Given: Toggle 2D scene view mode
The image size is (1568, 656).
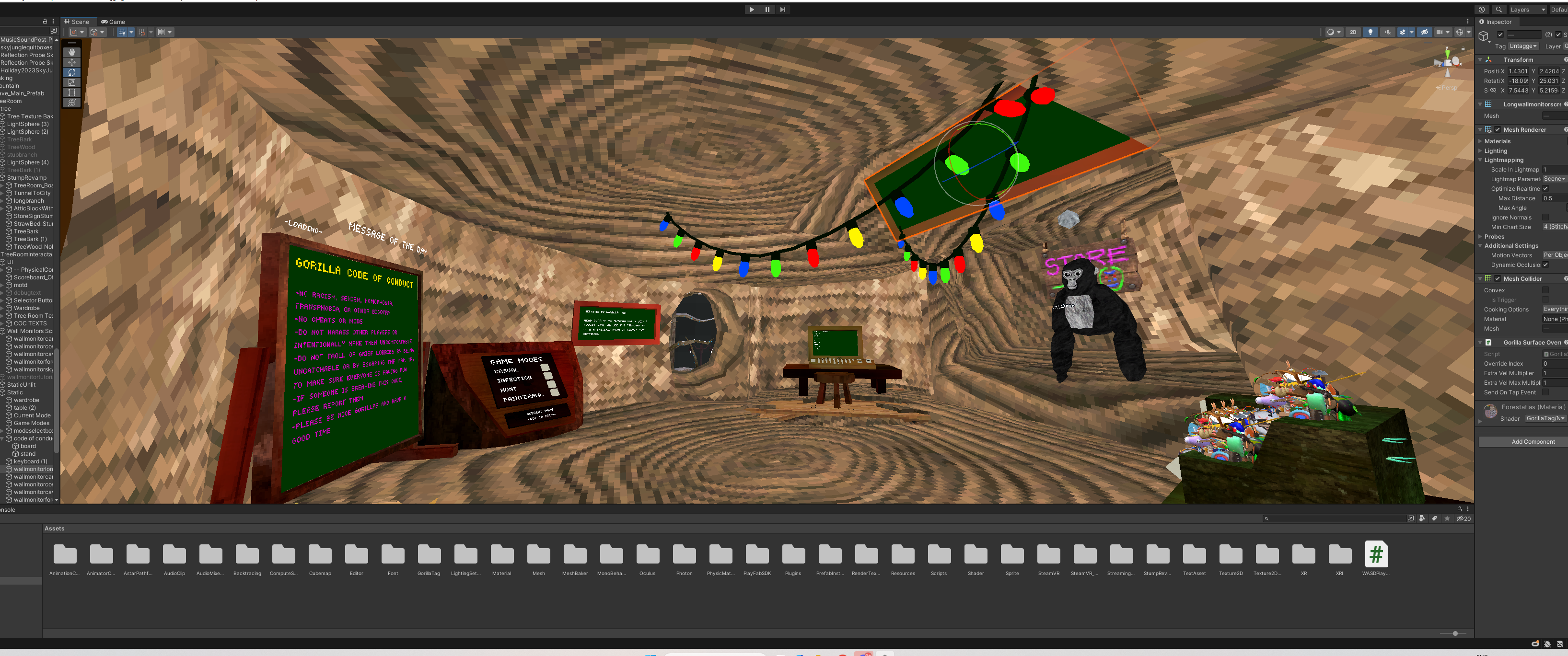Looking at the screenshot, I should click(x=1352, y=32).
